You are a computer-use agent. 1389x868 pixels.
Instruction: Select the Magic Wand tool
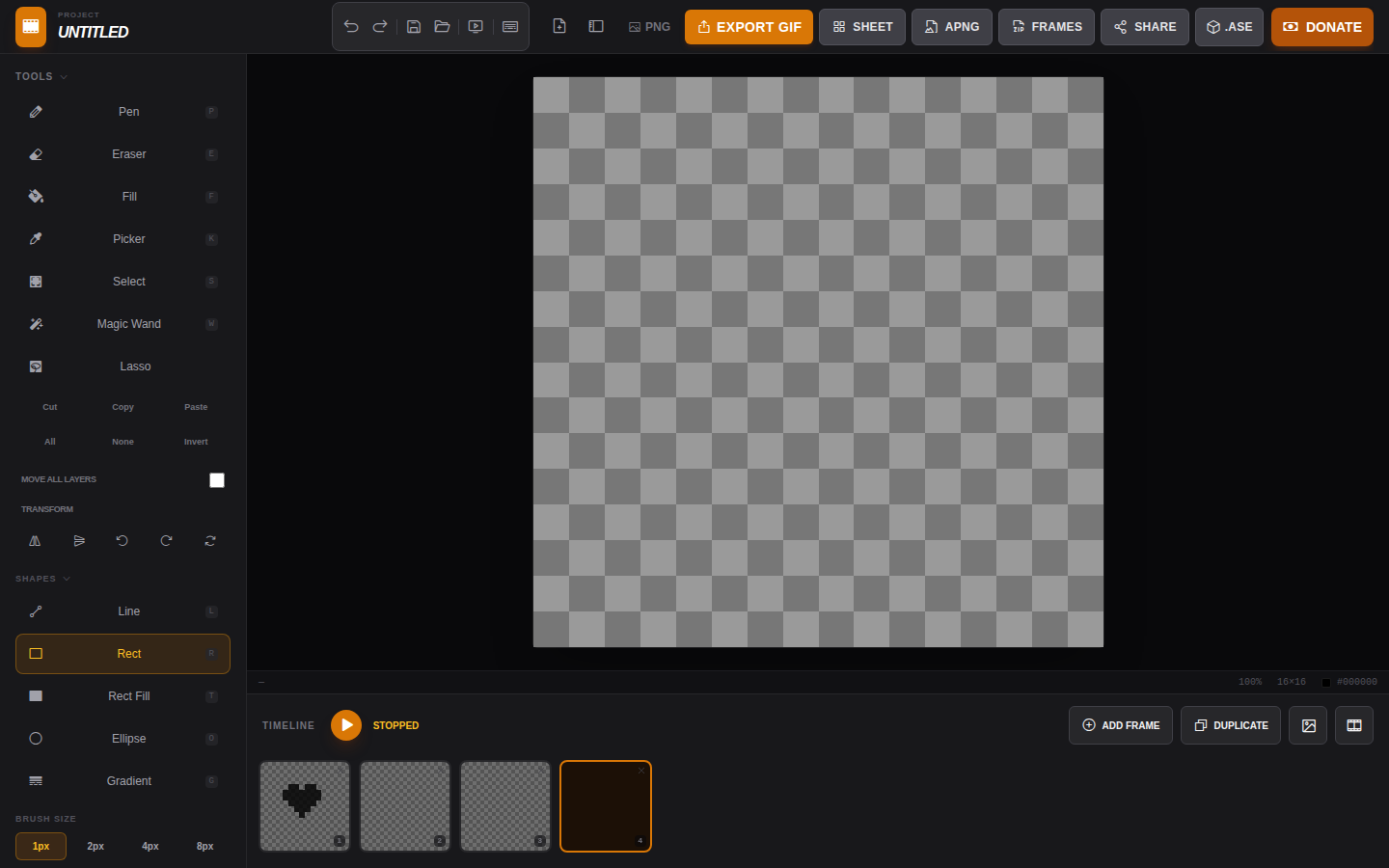pyautogui.click(x=123, y=324)
